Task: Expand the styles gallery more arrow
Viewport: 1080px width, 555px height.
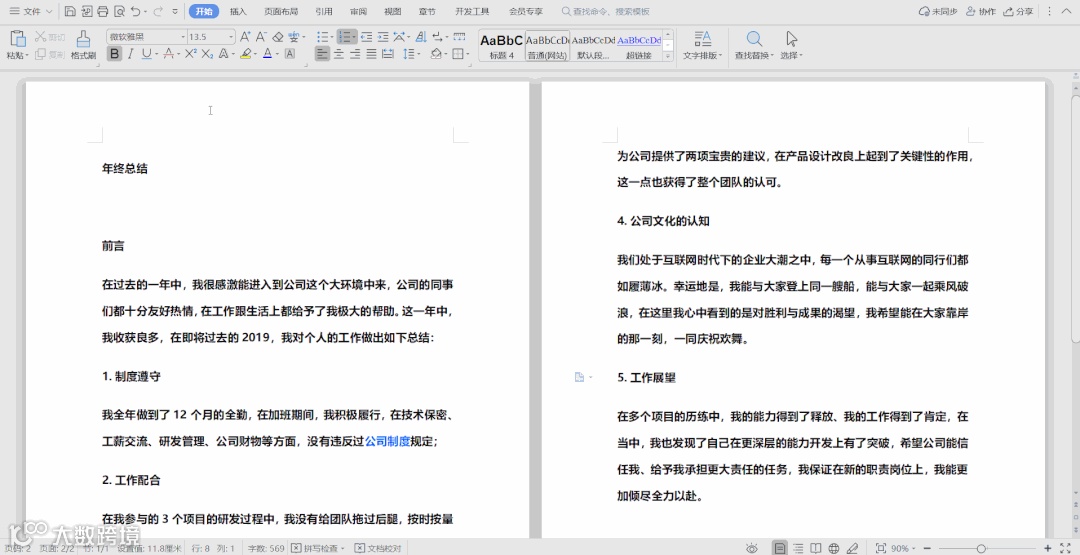Action: (667, 57)
